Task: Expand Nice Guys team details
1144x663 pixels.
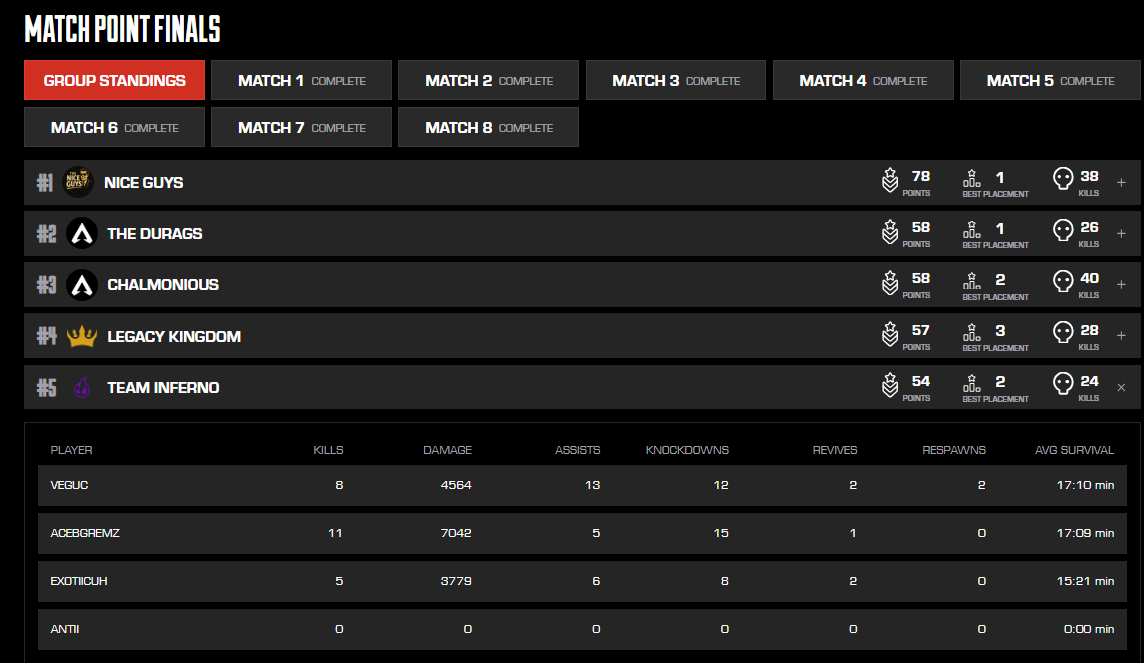Action: pos(1121,182)
